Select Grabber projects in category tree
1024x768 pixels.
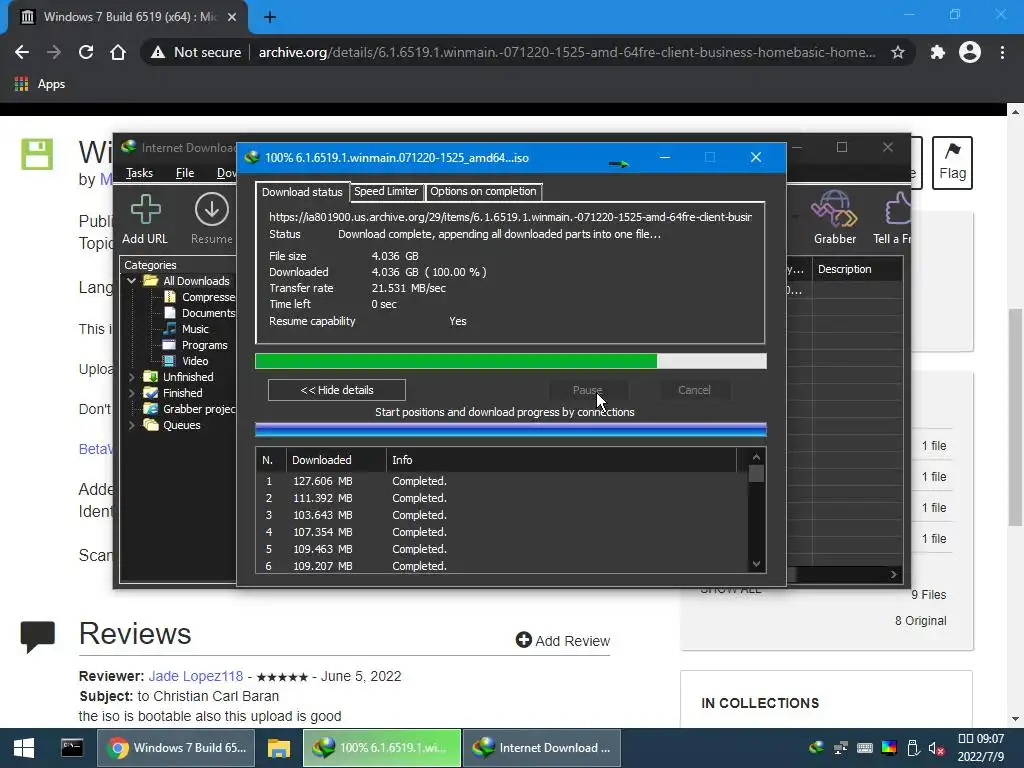(x=199, y=409)
